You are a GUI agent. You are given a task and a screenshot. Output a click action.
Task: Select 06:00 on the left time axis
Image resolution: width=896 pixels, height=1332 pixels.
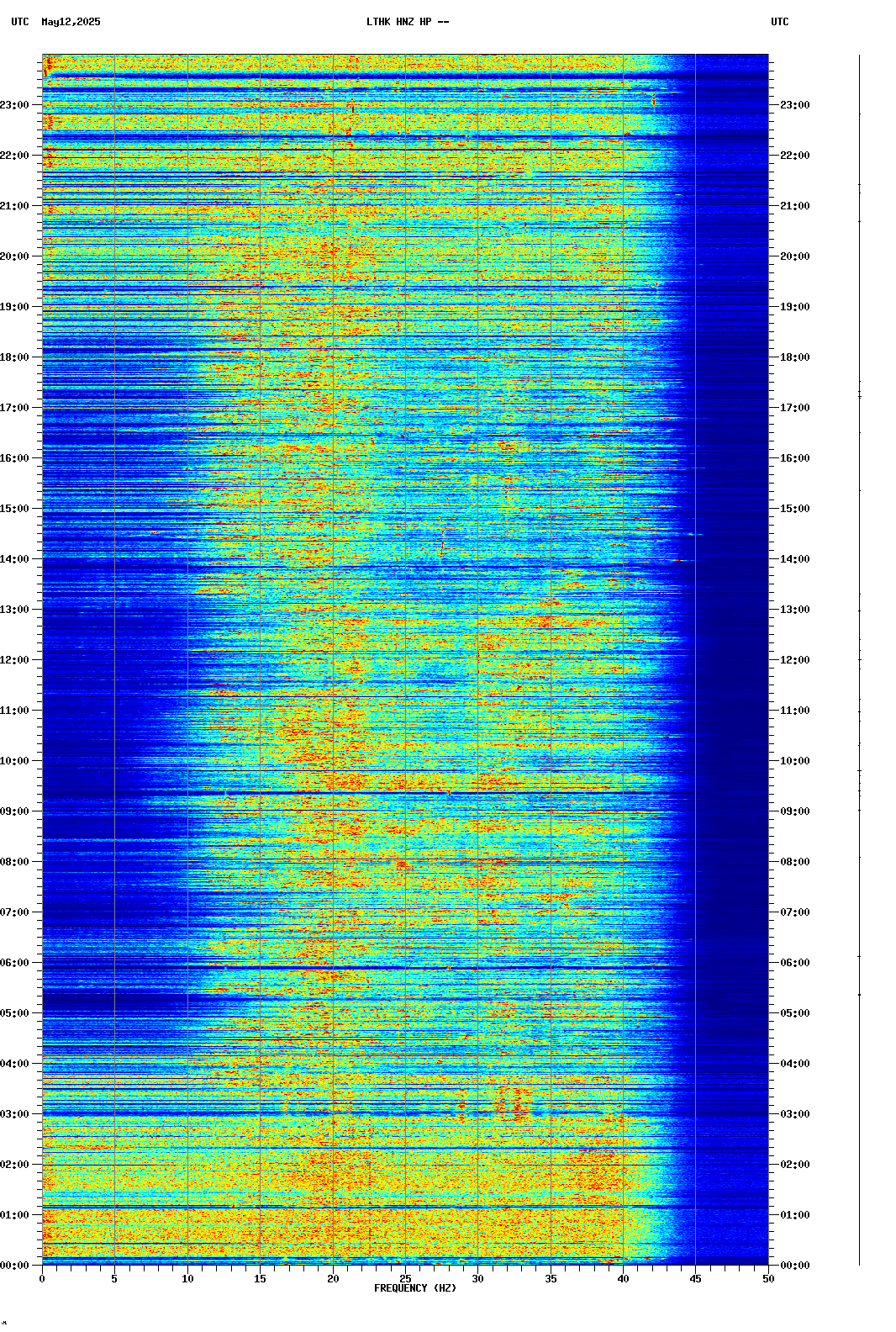(14, 963)
